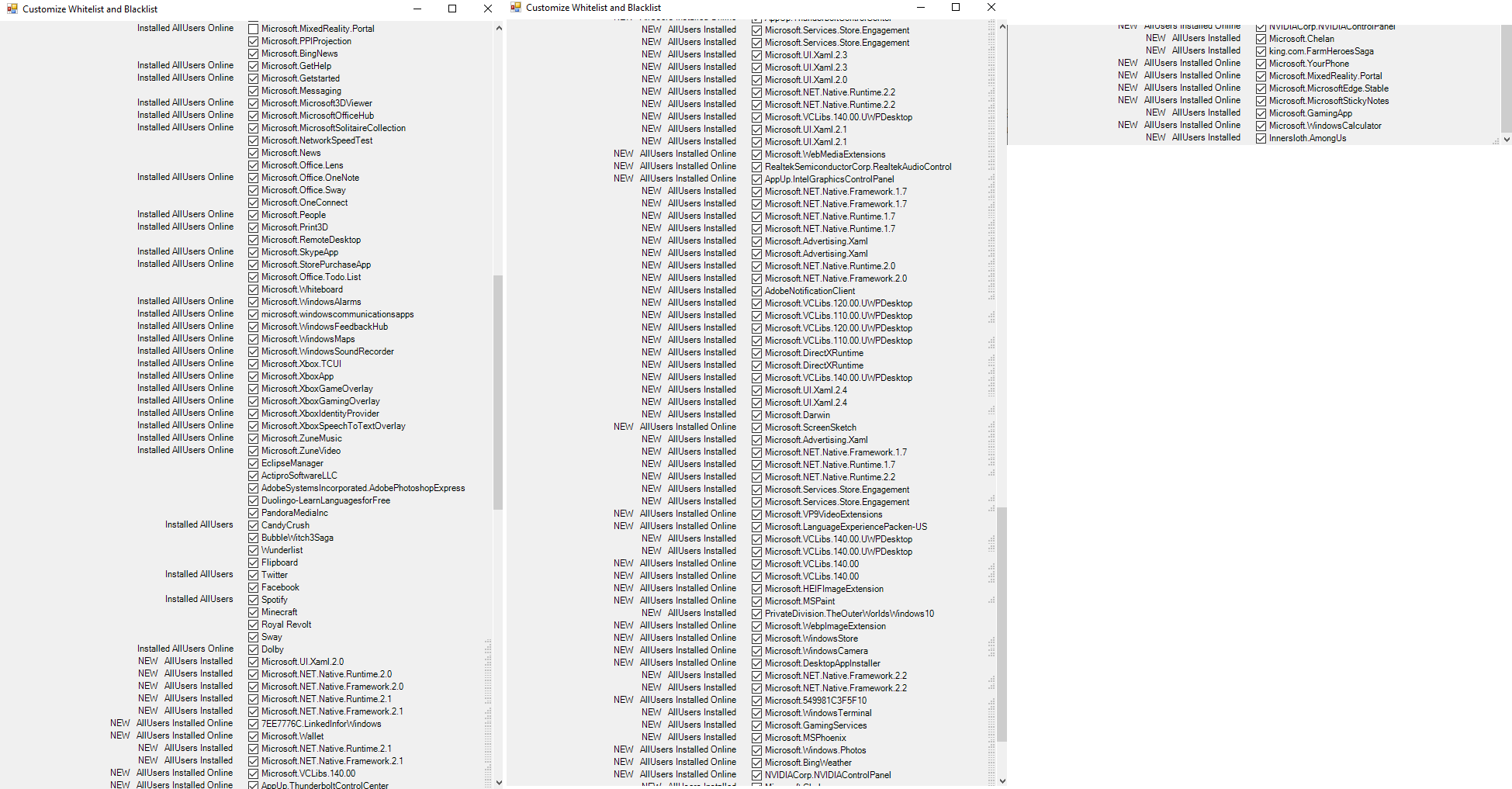This screenshot has width=1512, height=789.
Task: Click the 'AdobeSystemsIncorporated.AdobePhotoshopExpress' label
Action: click(x=363, y=488)
